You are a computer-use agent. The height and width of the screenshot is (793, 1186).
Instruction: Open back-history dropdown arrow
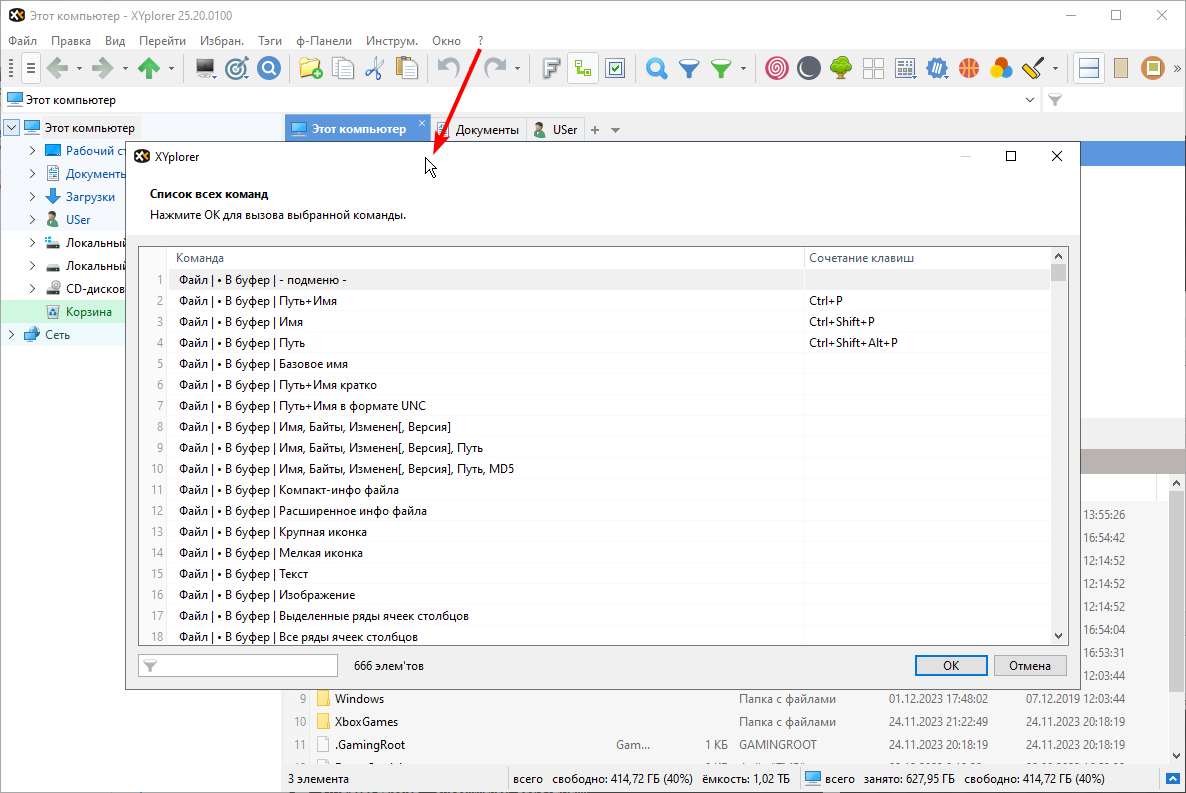[x=79, y=69]
